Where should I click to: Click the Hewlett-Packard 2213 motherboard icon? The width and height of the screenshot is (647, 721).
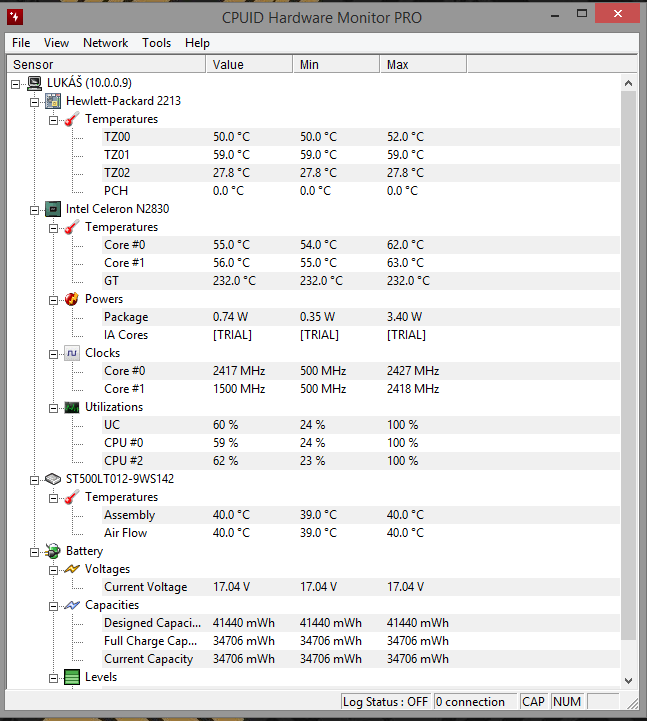53,101
